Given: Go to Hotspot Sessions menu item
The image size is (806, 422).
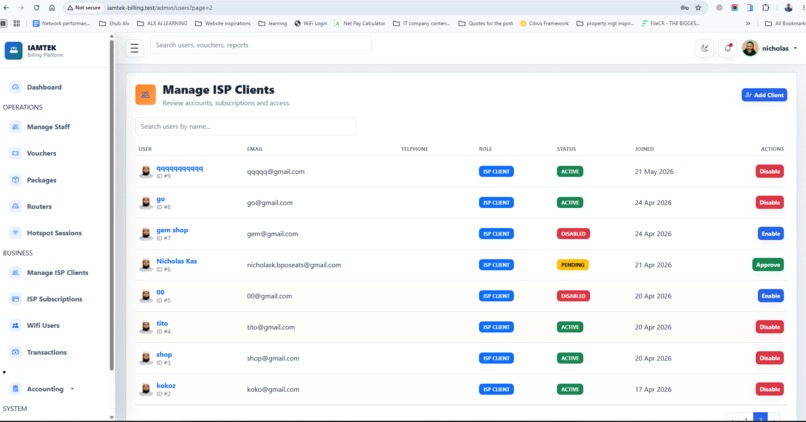Looking at the screenshot, I should (x=54, y=233).
